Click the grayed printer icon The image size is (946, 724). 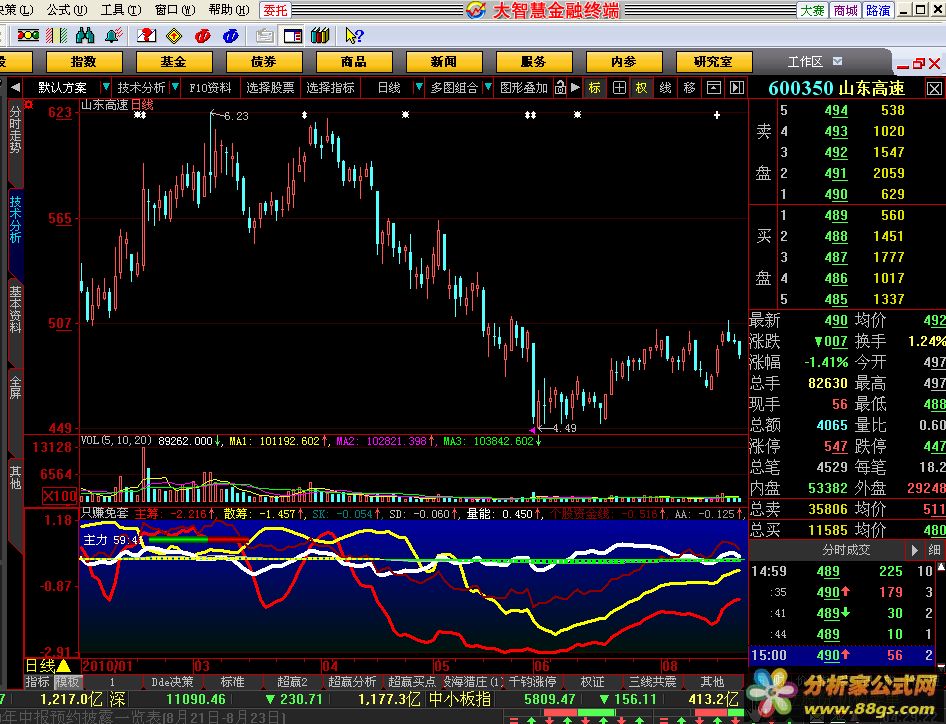[264, 36]
